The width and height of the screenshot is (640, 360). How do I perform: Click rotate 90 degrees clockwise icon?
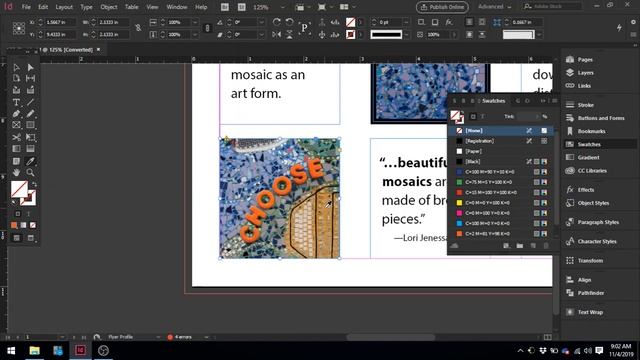276,22
